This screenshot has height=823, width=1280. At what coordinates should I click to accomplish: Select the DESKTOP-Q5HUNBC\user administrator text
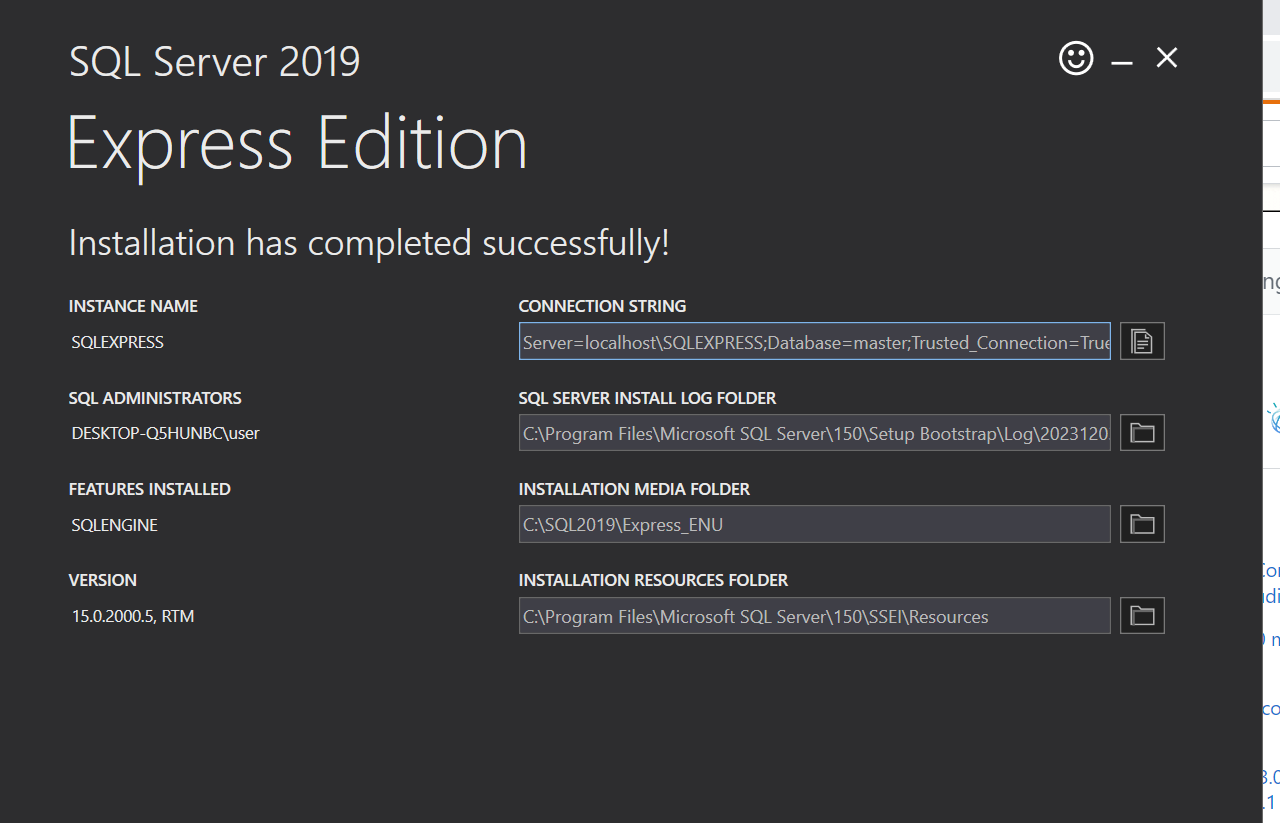166,434
